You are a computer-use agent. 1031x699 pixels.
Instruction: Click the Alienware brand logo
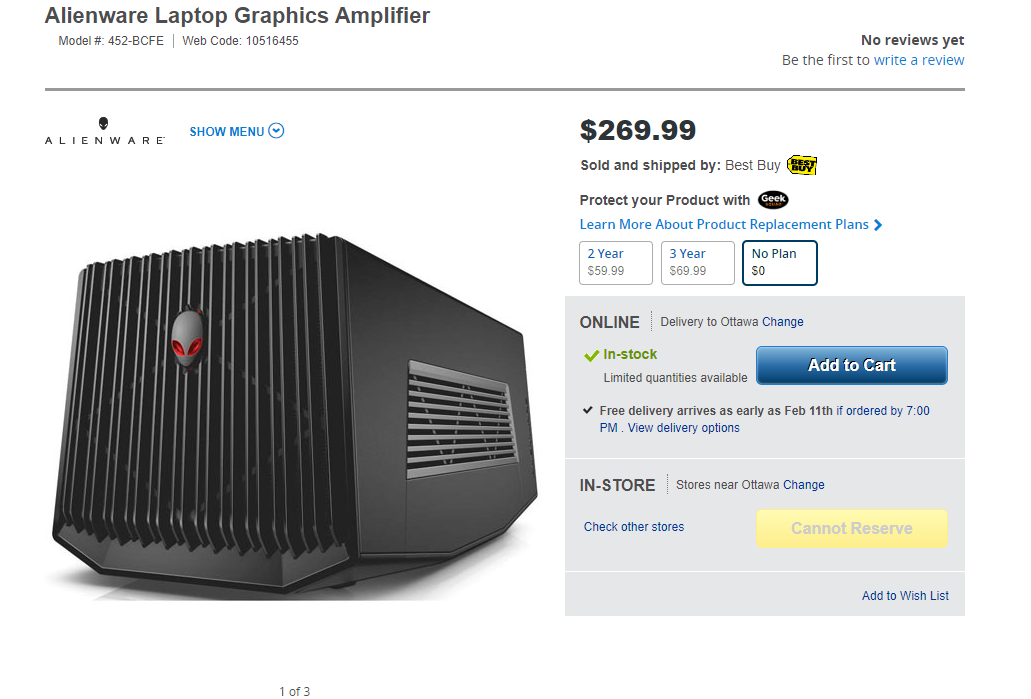(105, 131)
